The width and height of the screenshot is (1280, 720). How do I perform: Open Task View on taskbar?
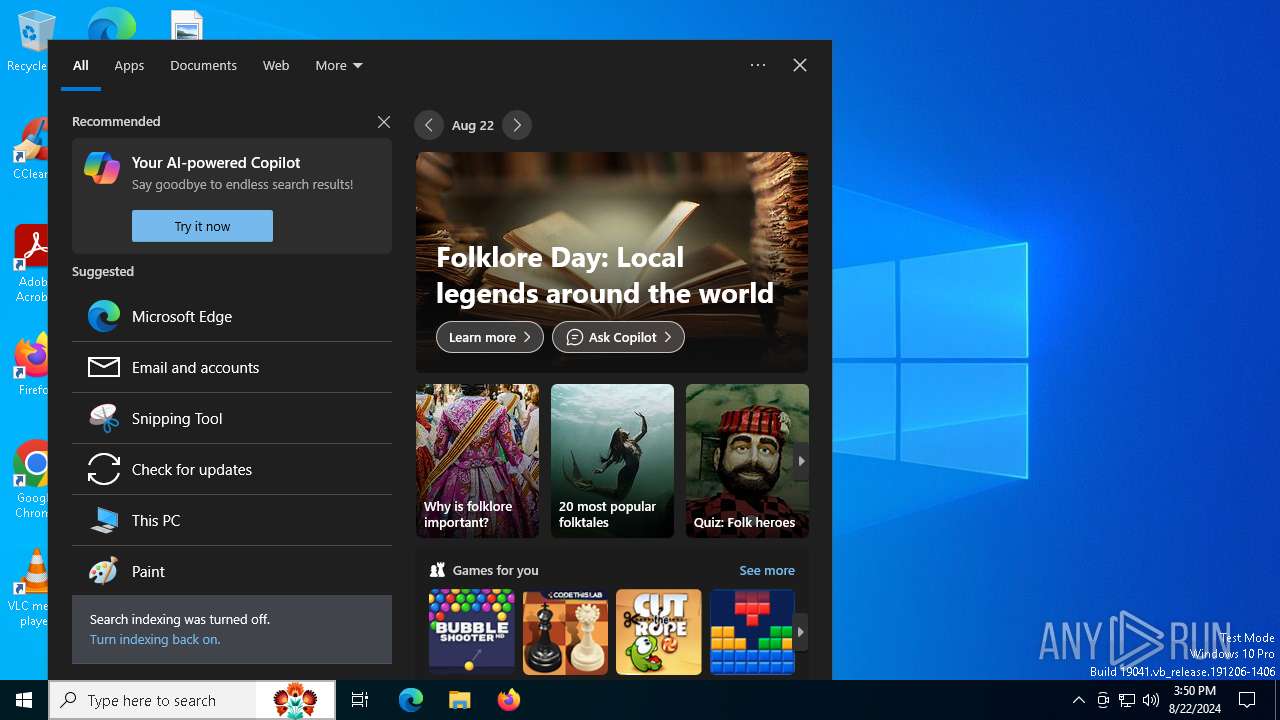(x=360, y=700)
